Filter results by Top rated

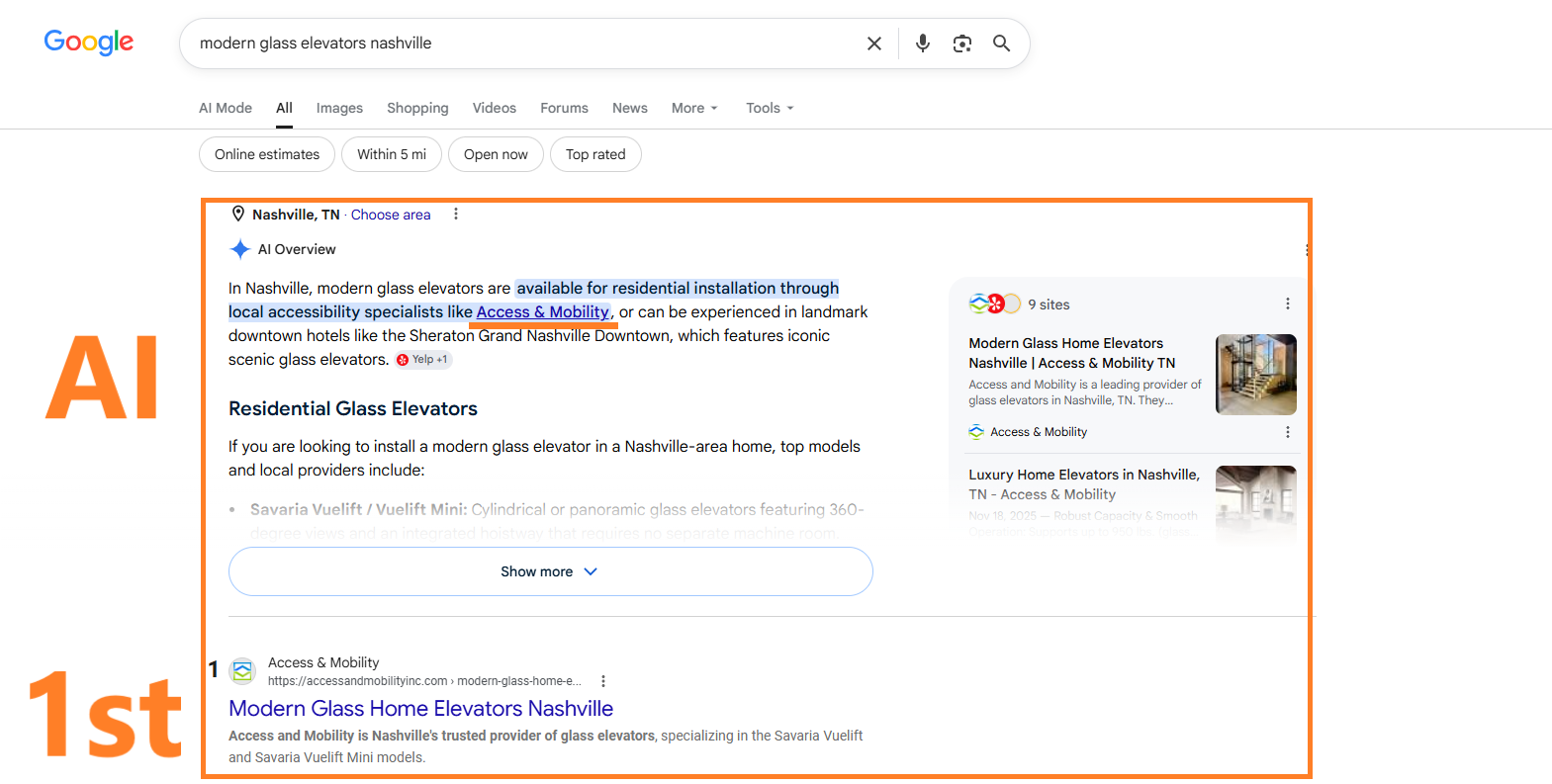pos(595,154)
